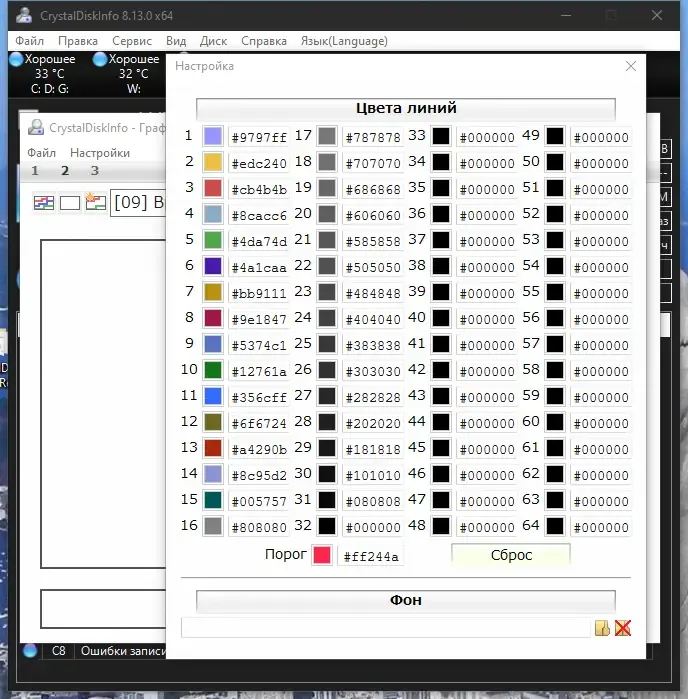Click the Сброс reset button
The height and width of the screenshot is (699, 688).
[511, 555]
